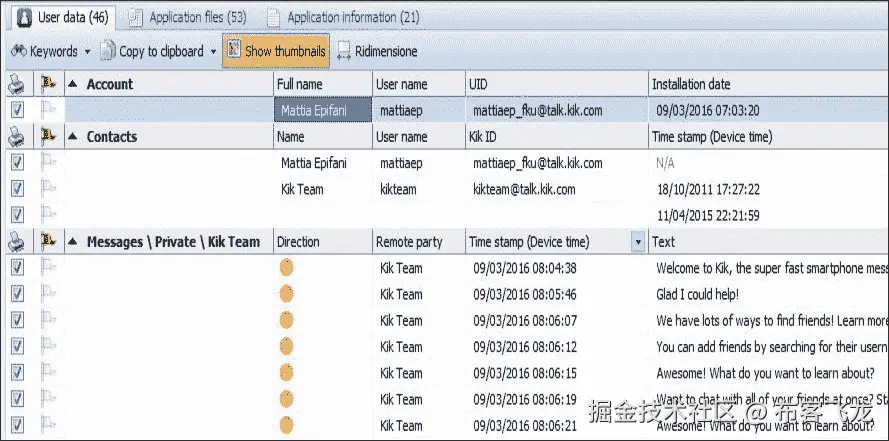
Task: Open the Application files (53) tab
Action: pyautogui.click(x=188, y=18)
